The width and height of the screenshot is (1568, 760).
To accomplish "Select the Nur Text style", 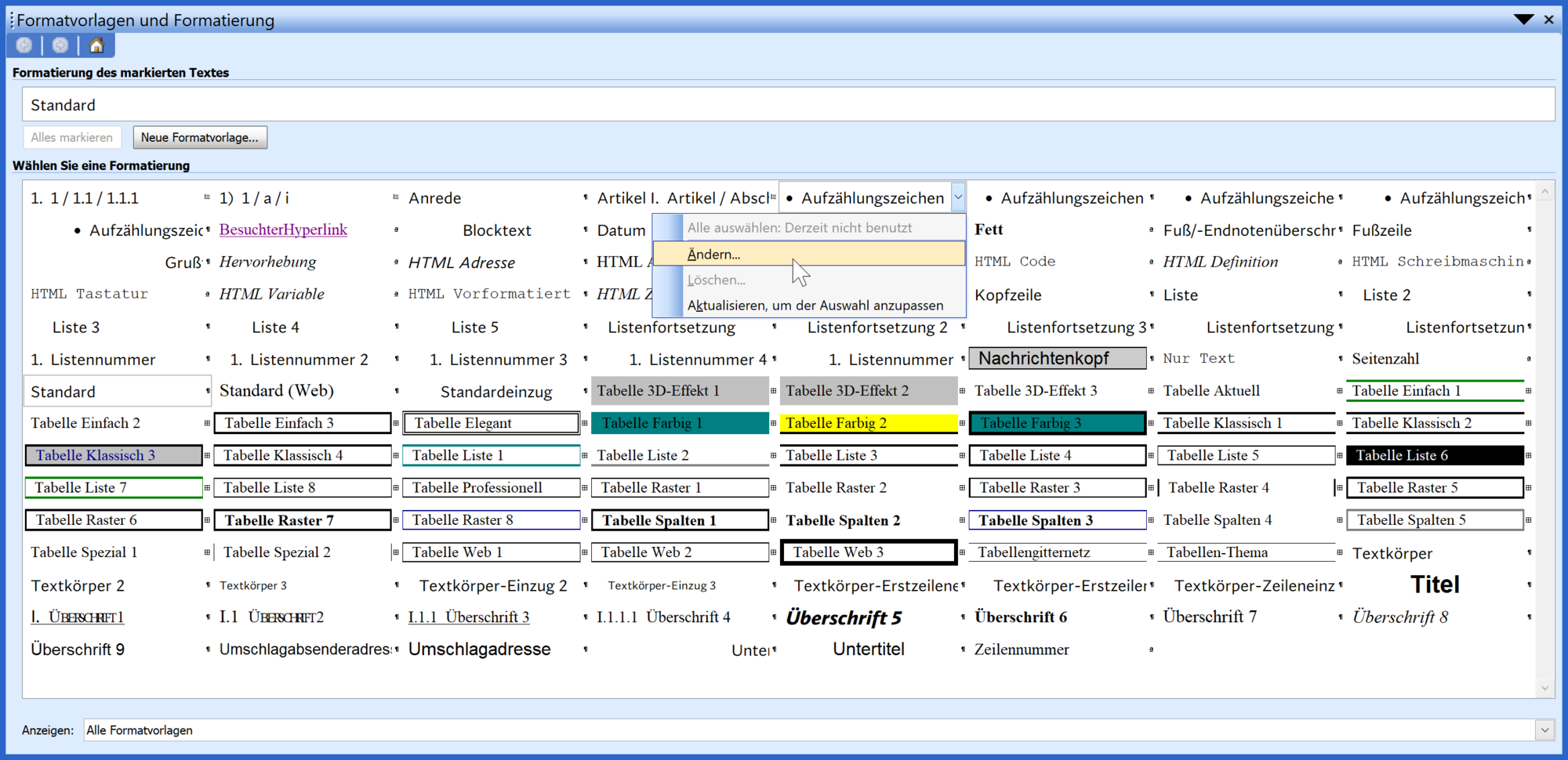I will pyautogui.click(x=1199, y=358).
